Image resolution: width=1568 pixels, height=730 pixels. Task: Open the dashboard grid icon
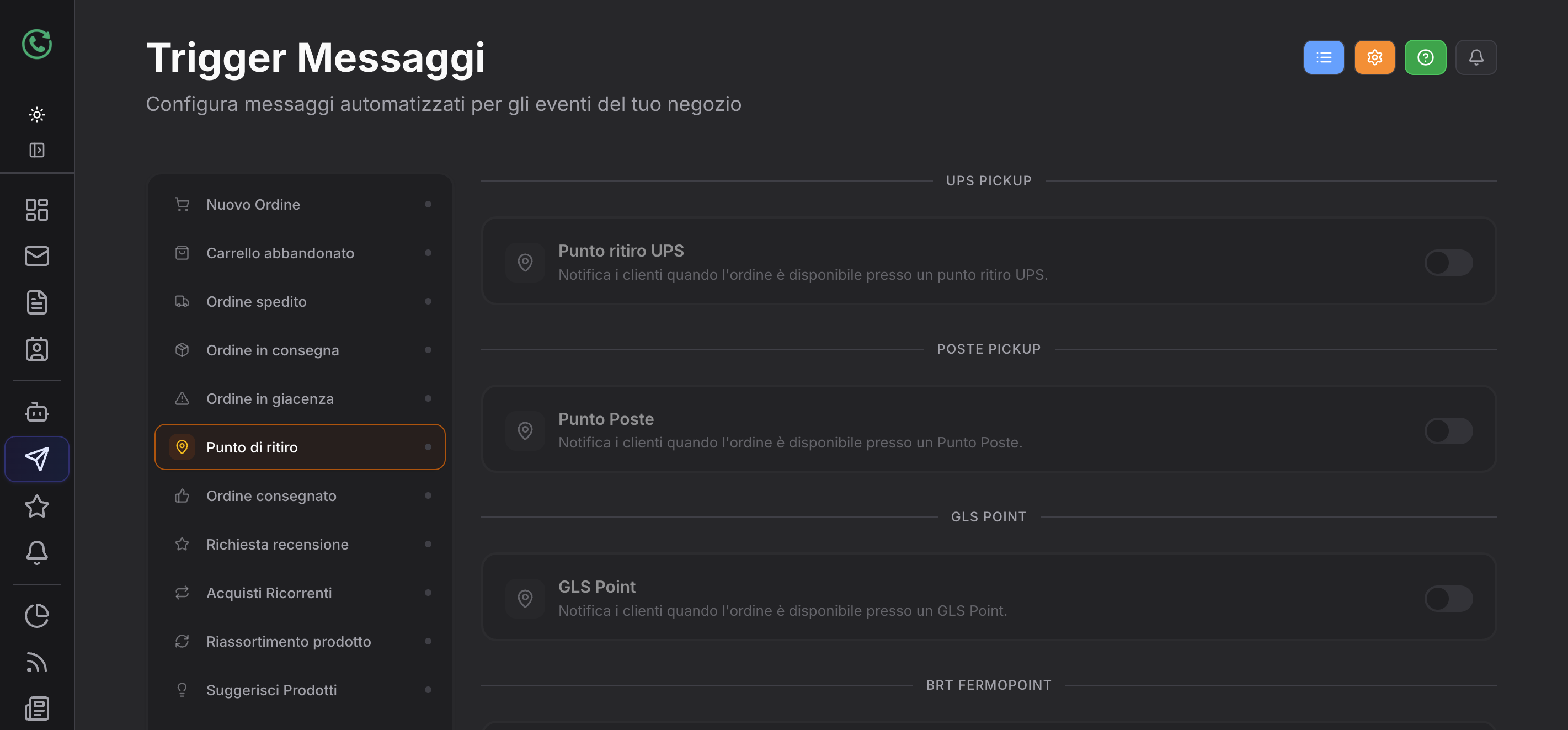(36, 210)
